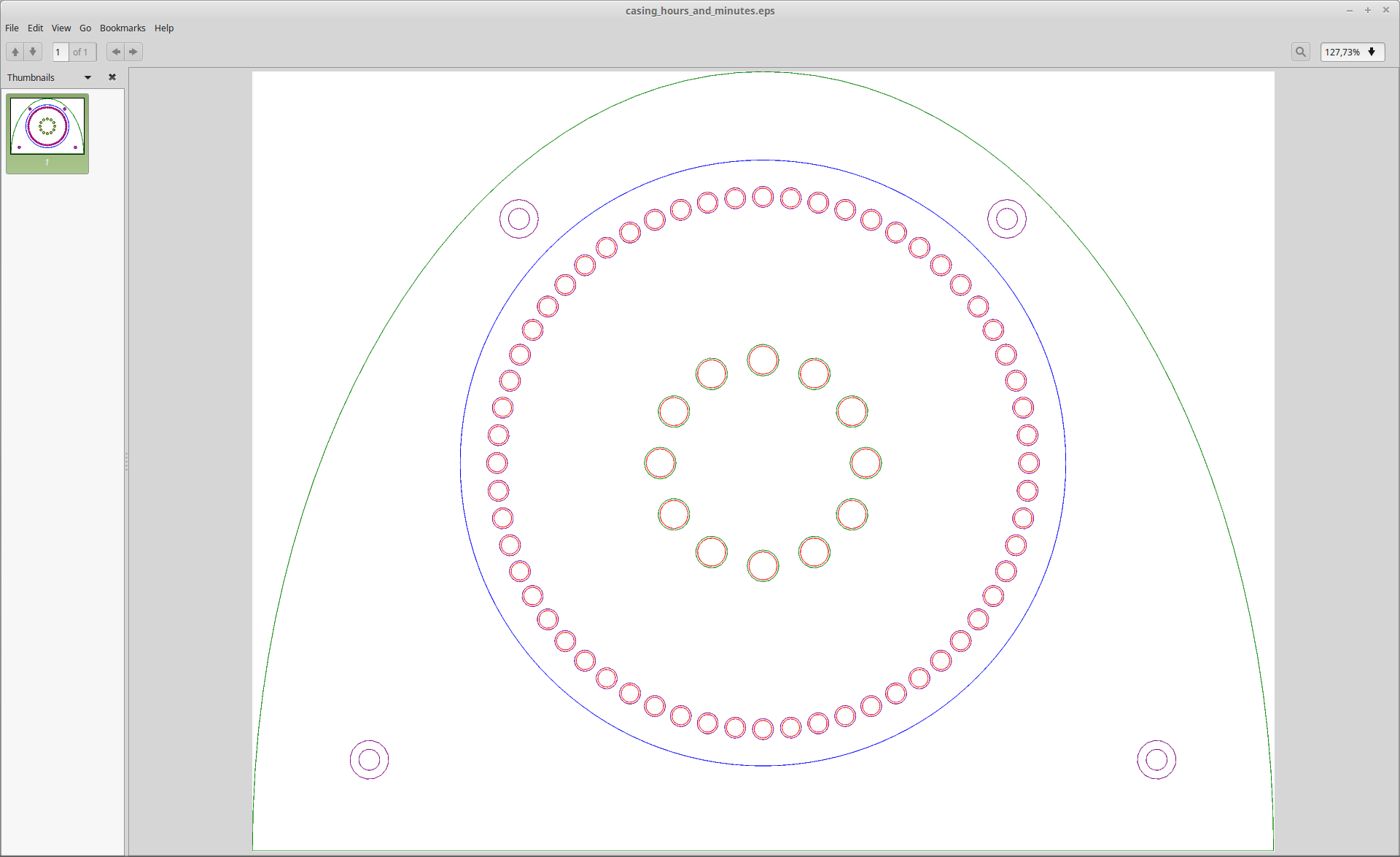
Task: Select the page 1 thumbnail
Action: (x=47, y=127)
